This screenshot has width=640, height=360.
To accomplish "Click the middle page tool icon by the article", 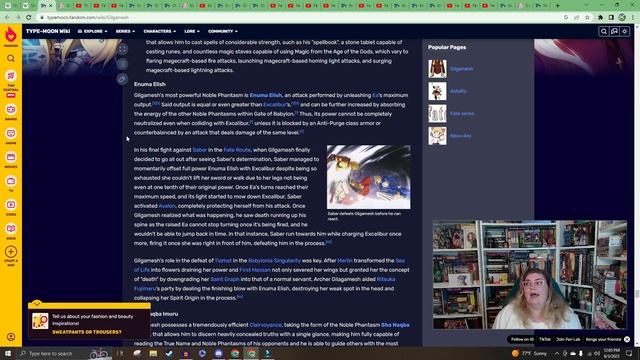I will point(122,64).
